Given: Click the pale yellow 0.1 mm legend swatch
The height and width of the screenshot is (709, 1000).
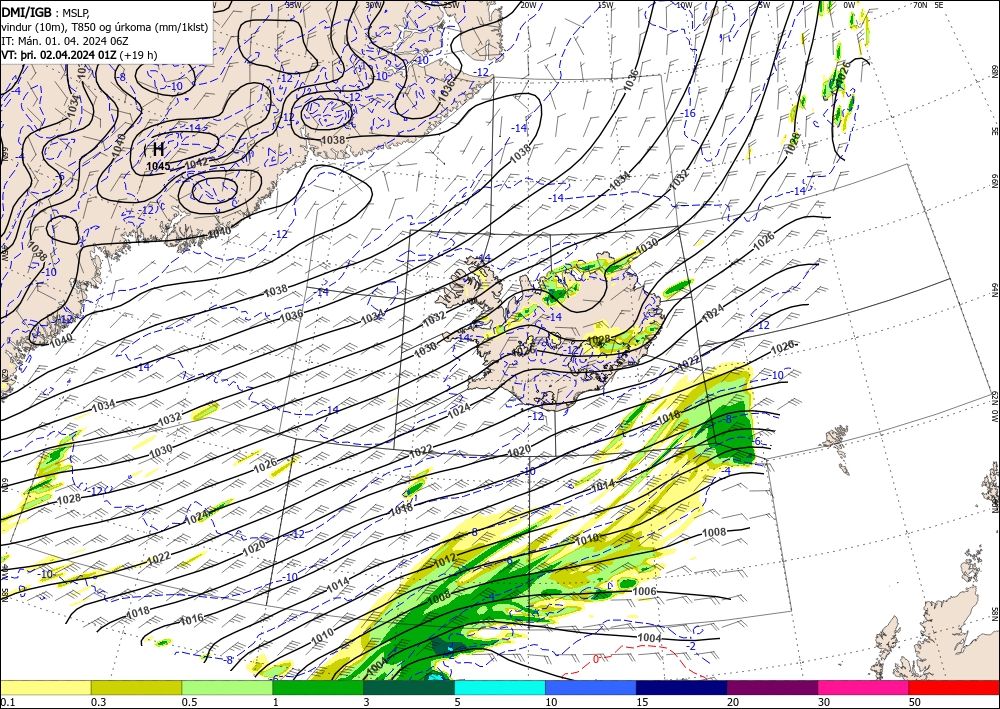Looking at the screenshot, I should tap(45, 687).
